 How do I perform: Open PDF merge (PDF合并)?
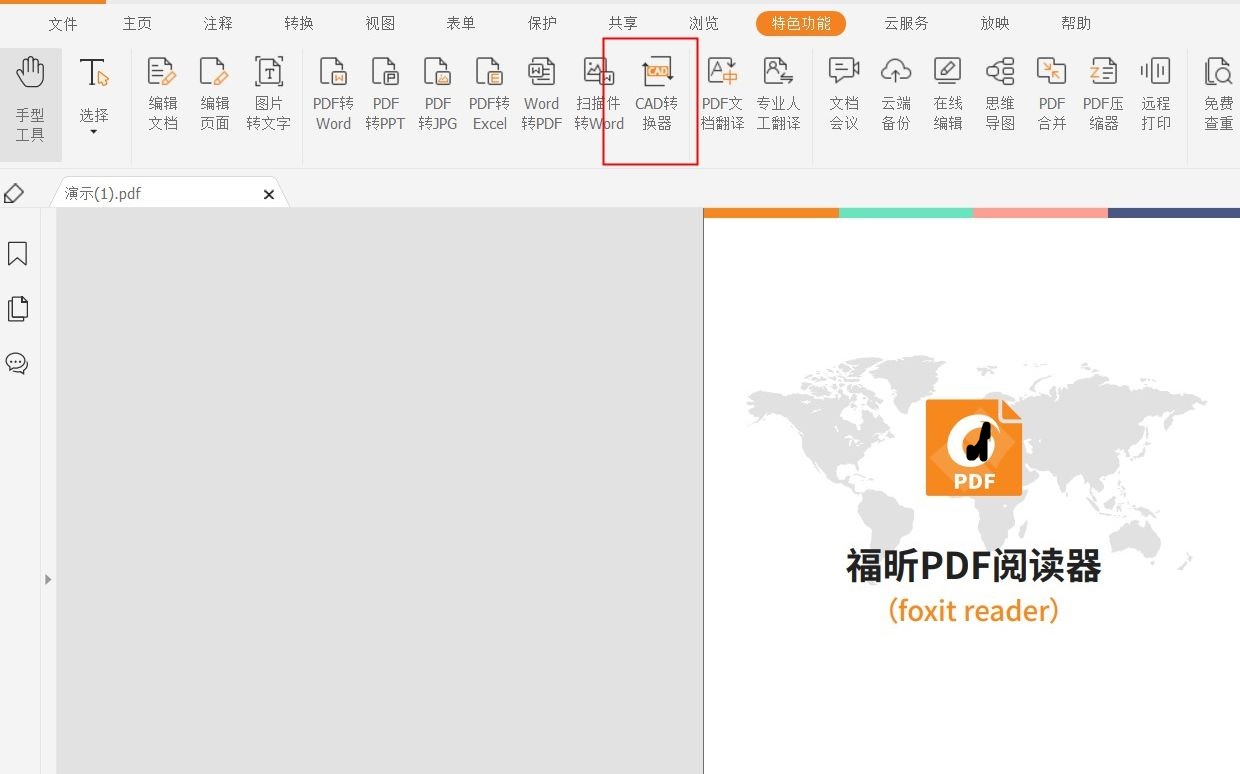pos(1052,95)
